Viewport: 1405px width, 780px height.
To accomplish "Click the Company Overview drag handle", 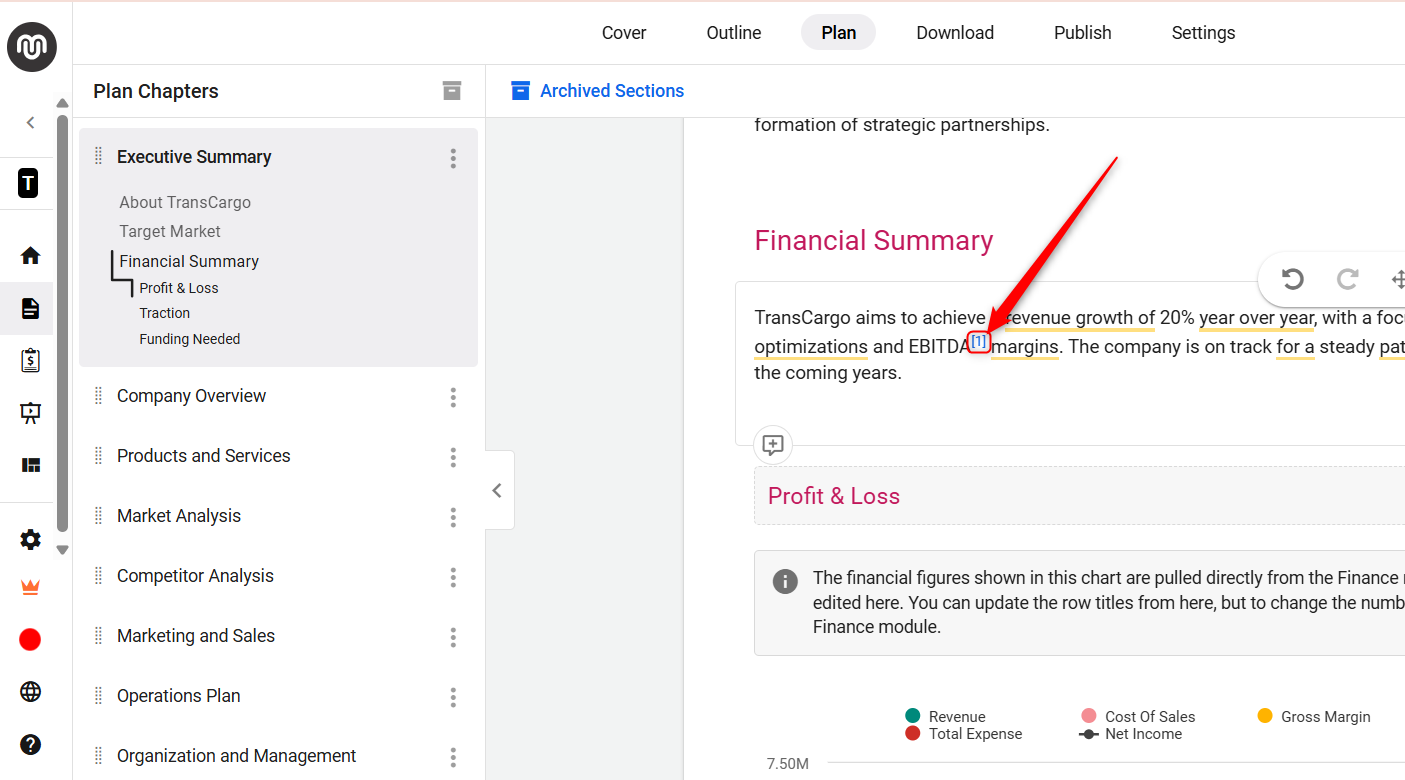I will pos(98,396).
